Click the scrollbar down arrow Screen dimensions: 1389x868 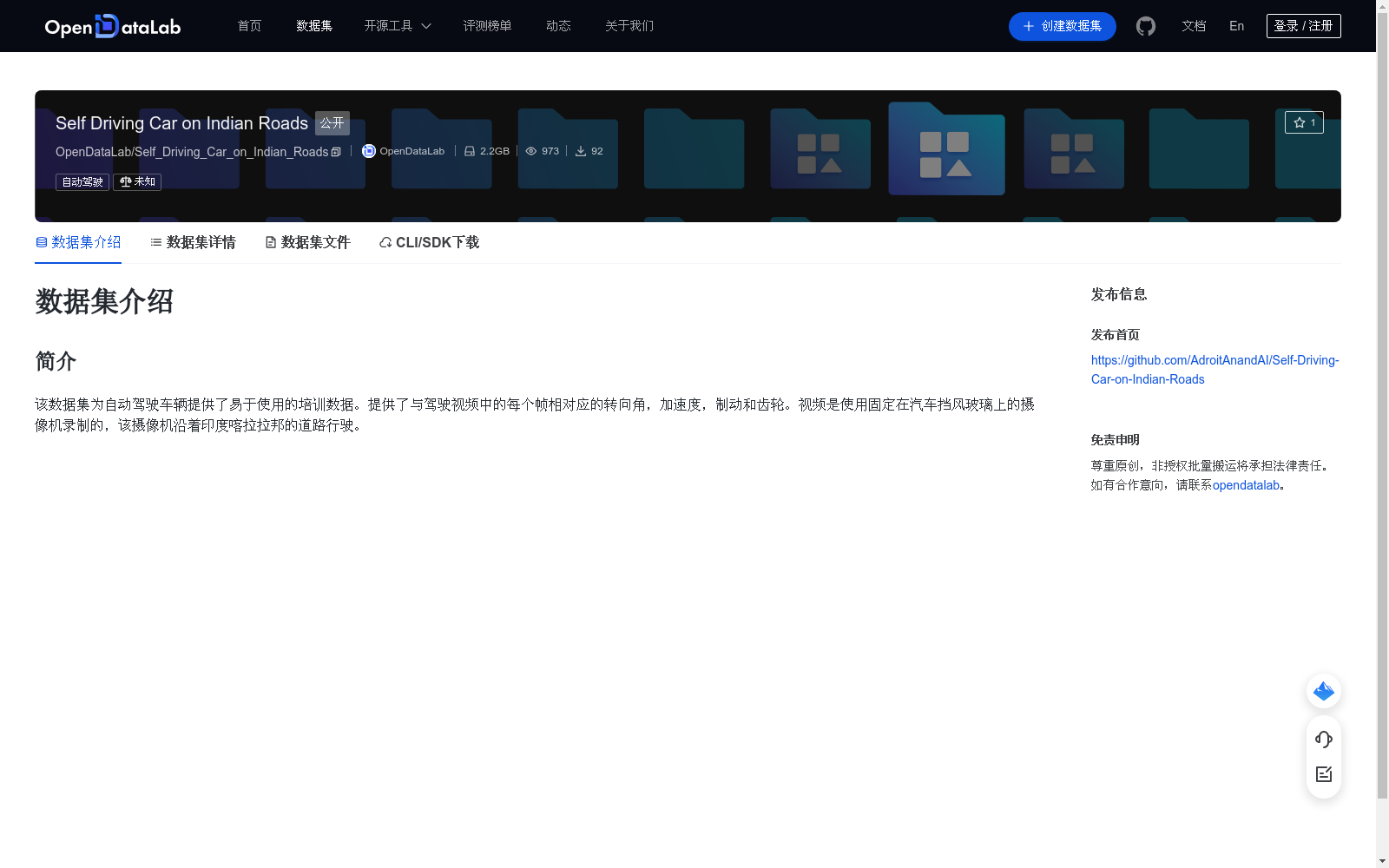click(1382, 861)
